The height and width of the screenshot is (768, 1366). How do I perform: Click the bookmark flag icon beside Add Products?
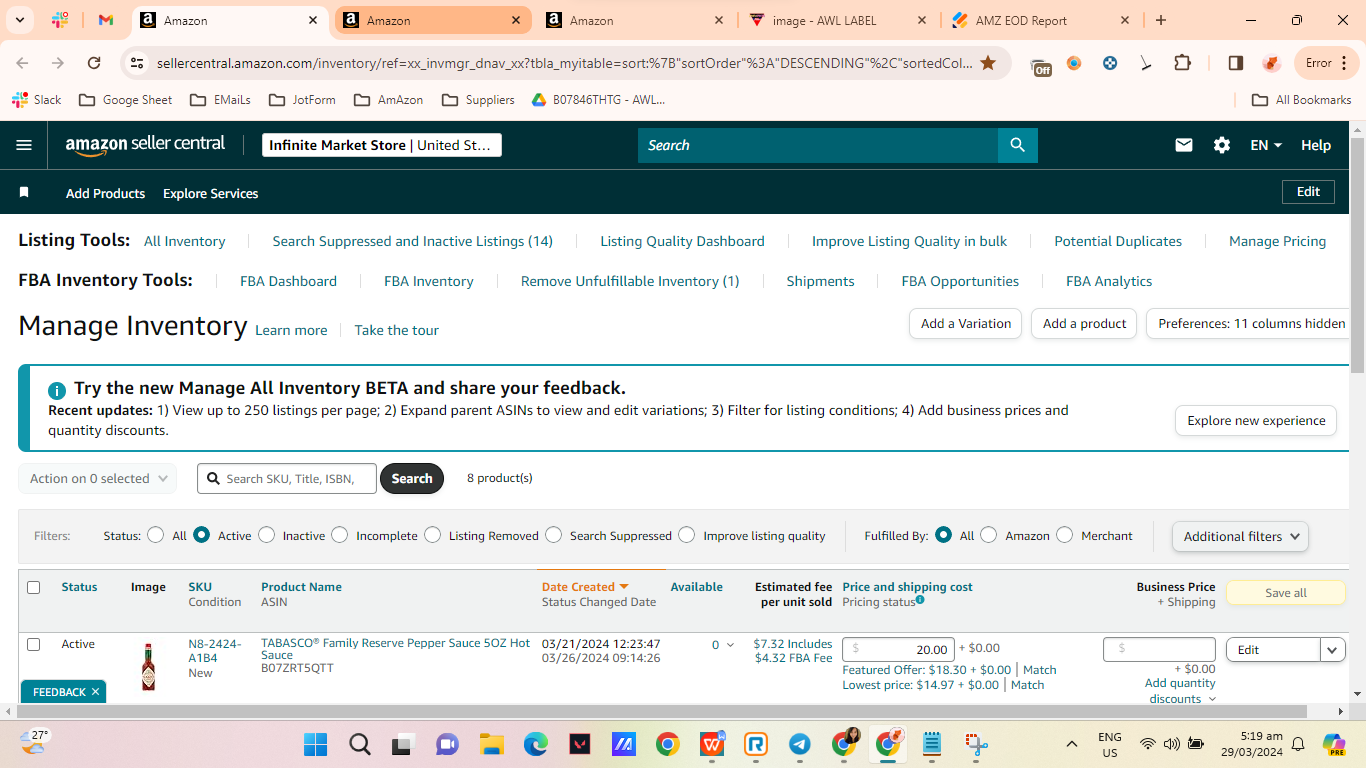point(24,192)
